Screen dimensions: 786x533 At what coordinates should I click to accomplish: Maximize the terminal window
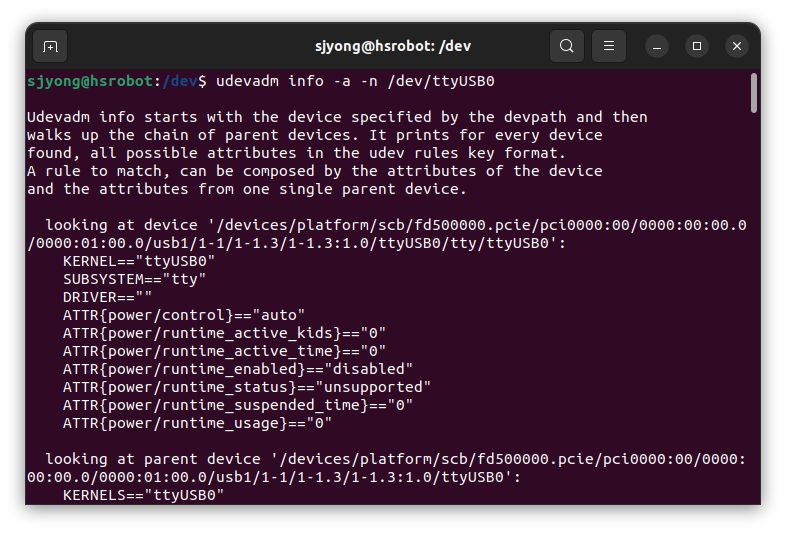(x=697, y=46)
